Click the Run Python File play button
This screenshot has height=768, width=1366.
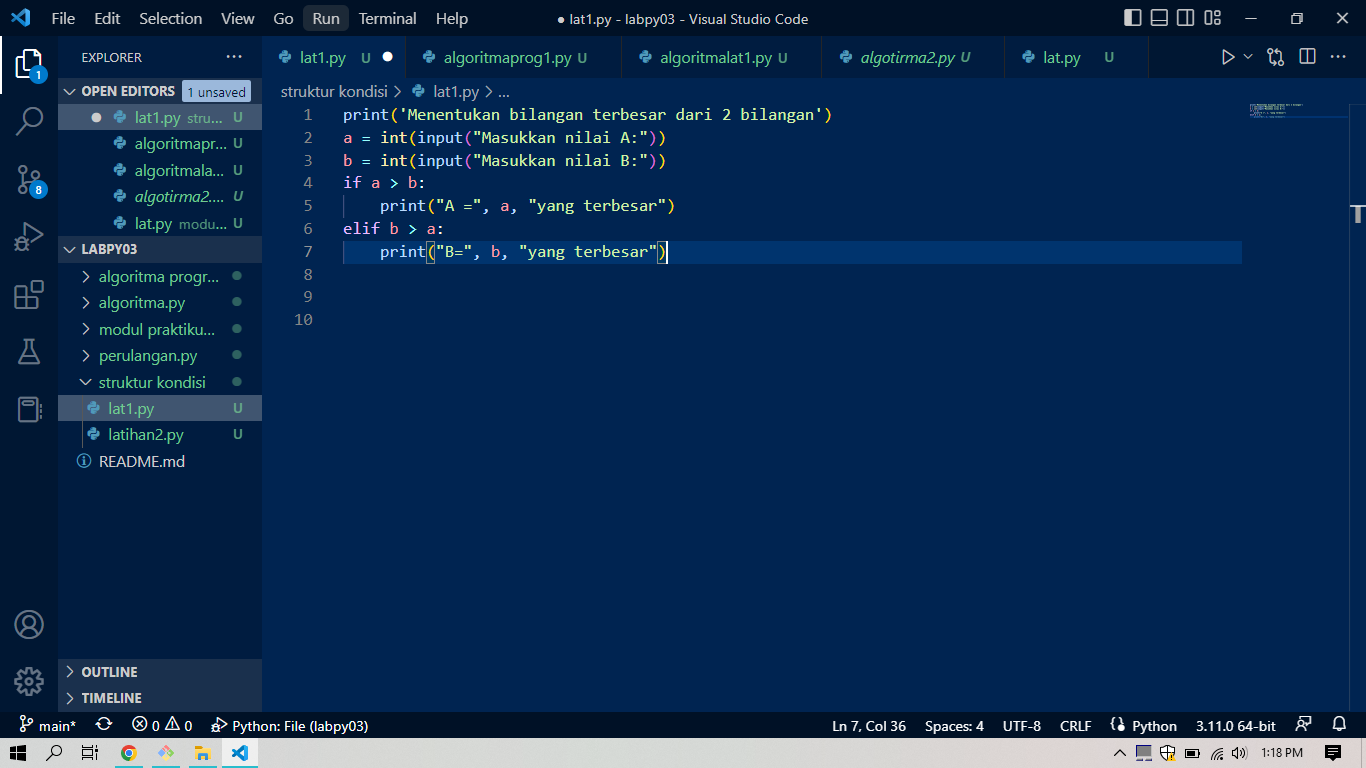pos(1228,57)
